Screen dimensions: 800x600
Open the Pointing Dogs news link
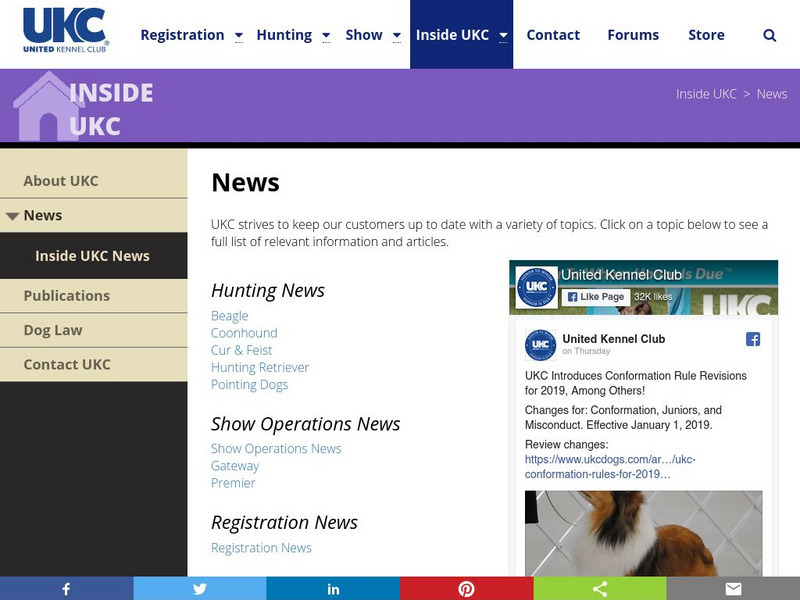249,385
